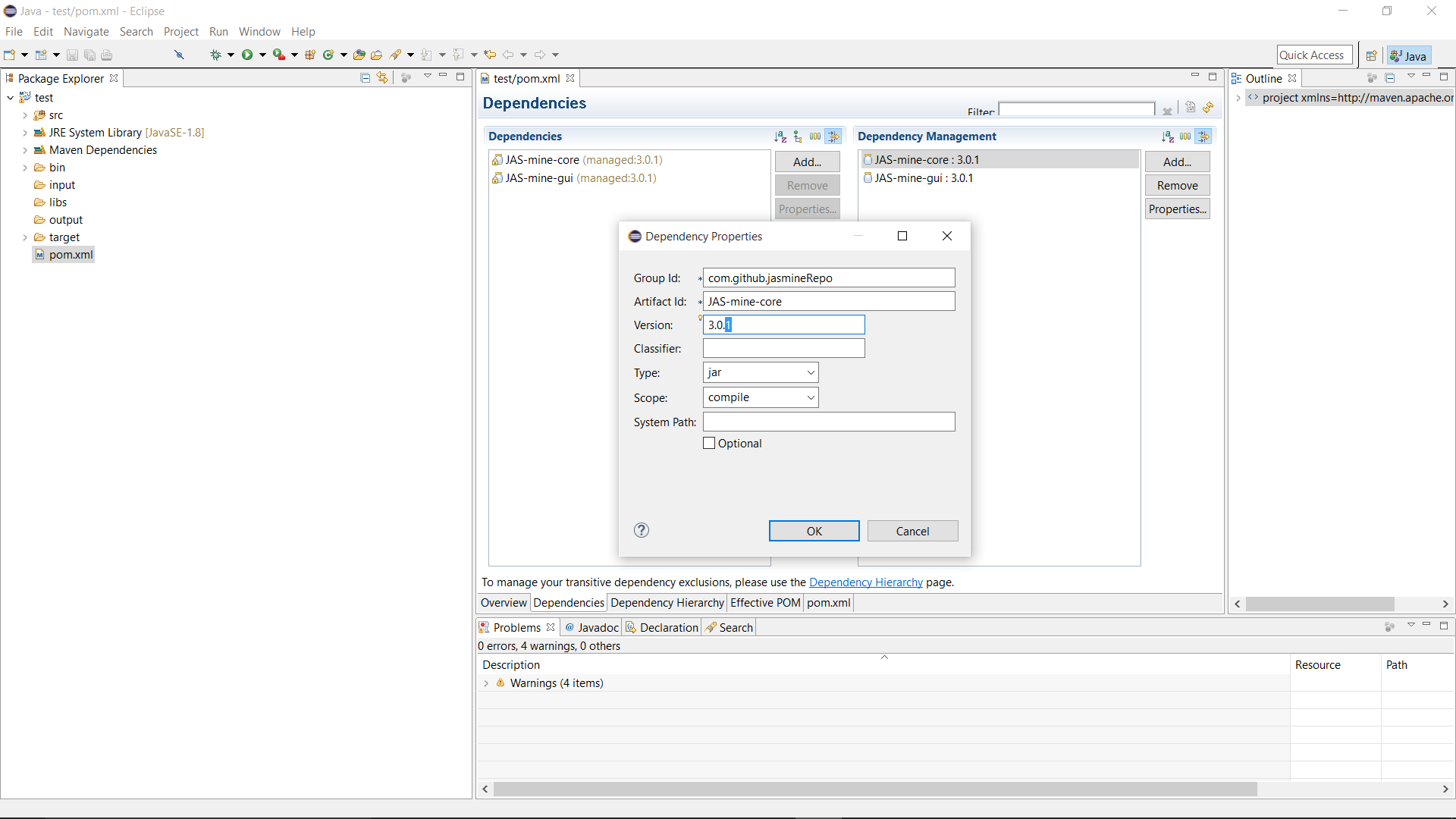
Task: Open the Scope dropdown showing compile
Action: click(x=761, y=397)
